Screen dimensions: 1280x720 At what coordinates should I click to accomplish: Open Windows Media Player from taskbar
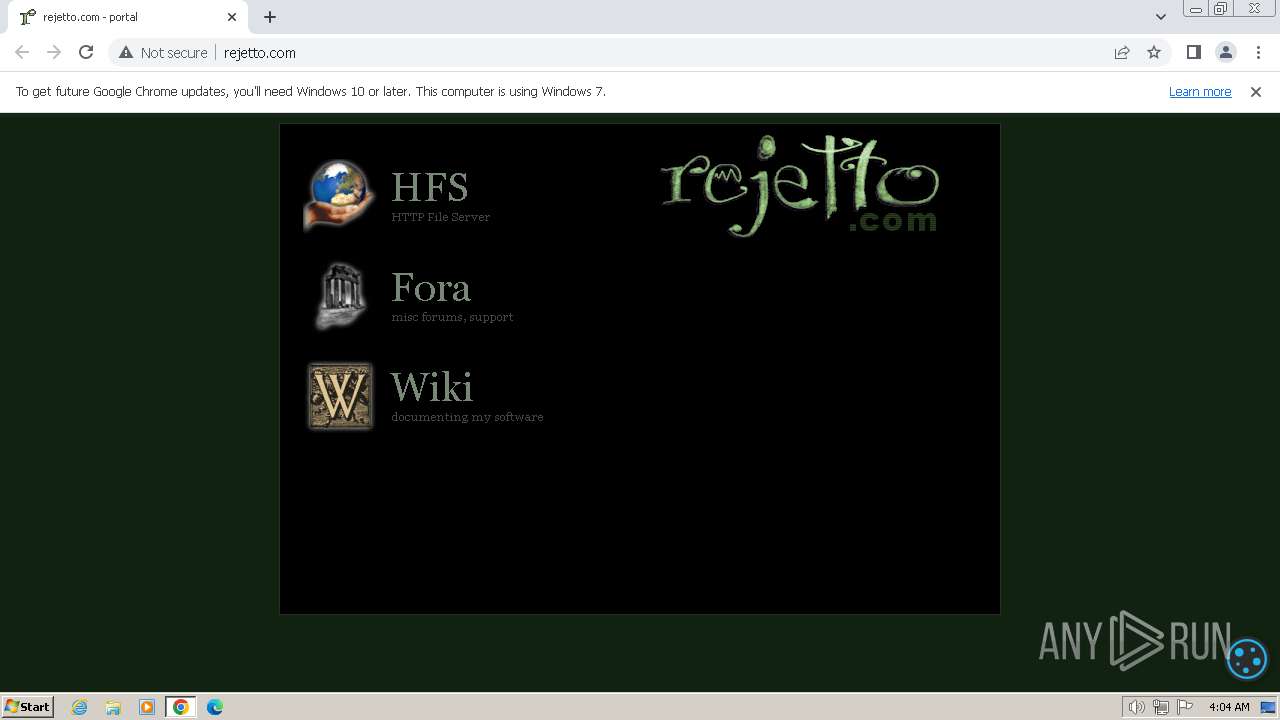[147, 707]
